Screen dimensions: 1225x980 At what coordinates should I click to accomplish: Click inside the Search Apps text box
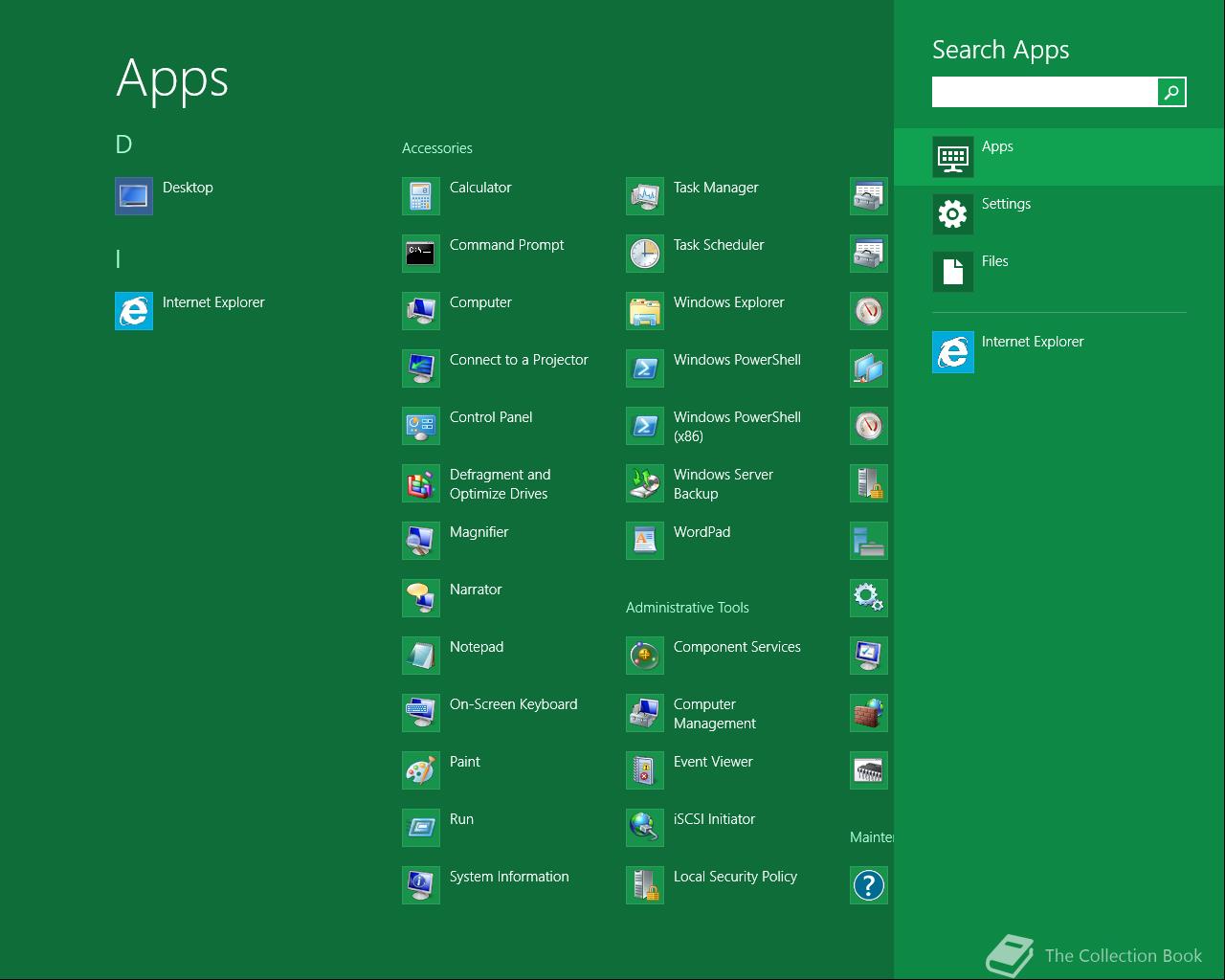[1044, 92]
